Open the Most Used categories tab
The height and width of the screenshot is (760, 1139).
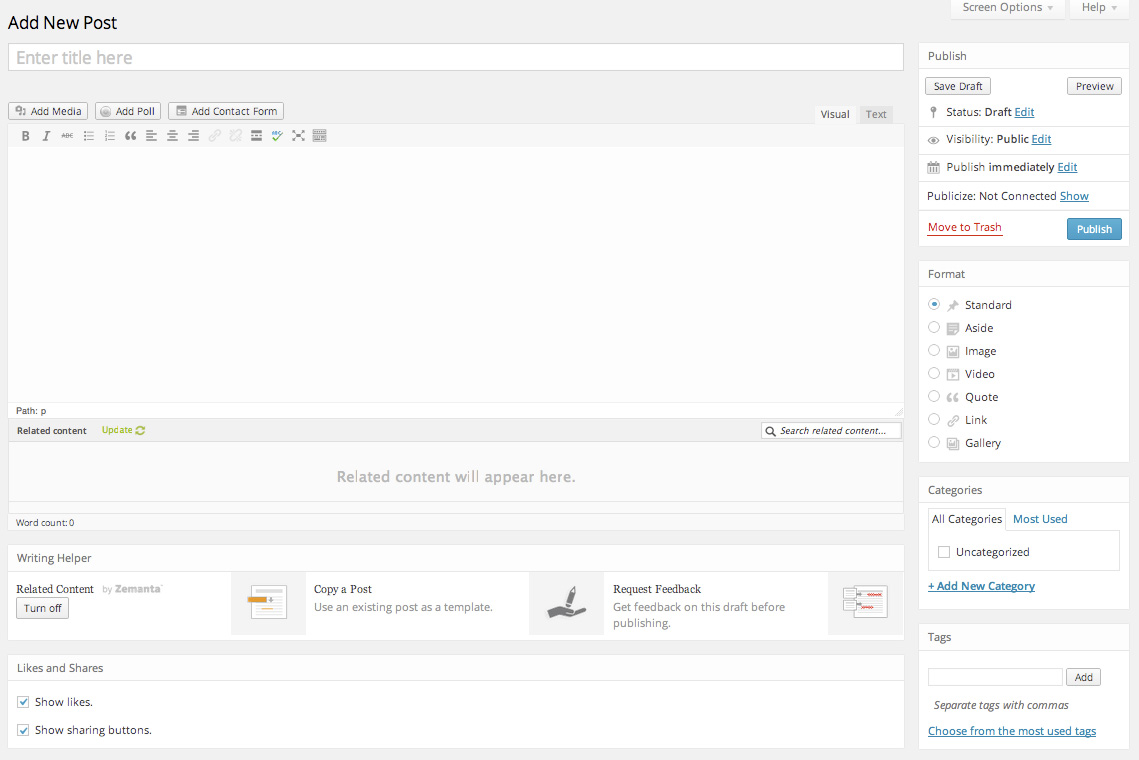1040,519
